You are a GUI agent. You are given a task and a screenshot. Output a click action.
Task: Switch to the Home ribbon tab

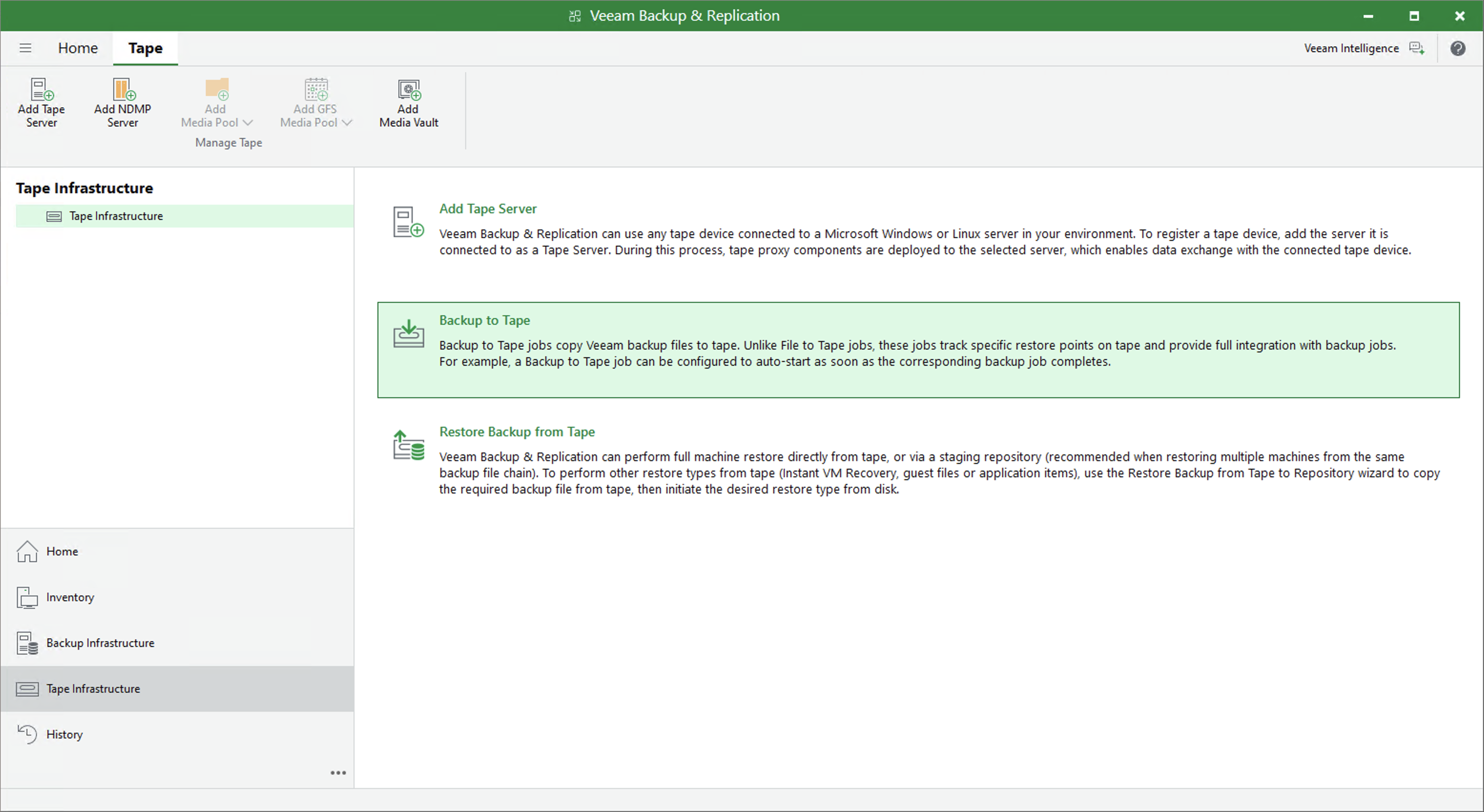[x=78, y=48]
